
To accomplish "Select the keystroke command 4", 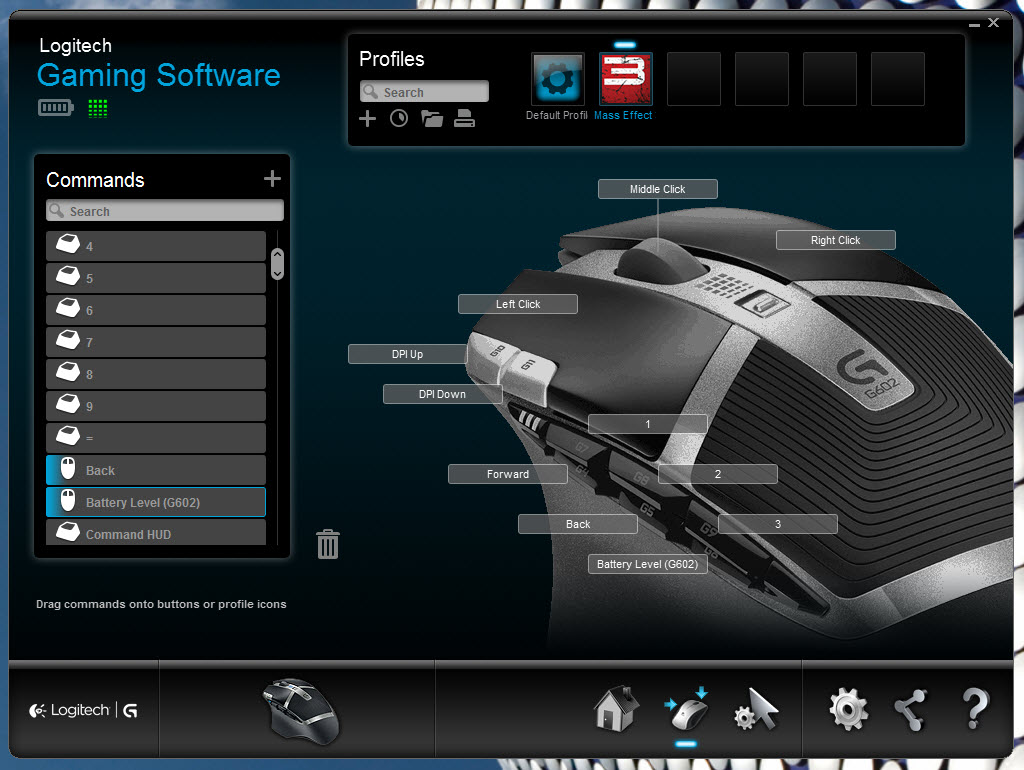I will coord(156,246).
